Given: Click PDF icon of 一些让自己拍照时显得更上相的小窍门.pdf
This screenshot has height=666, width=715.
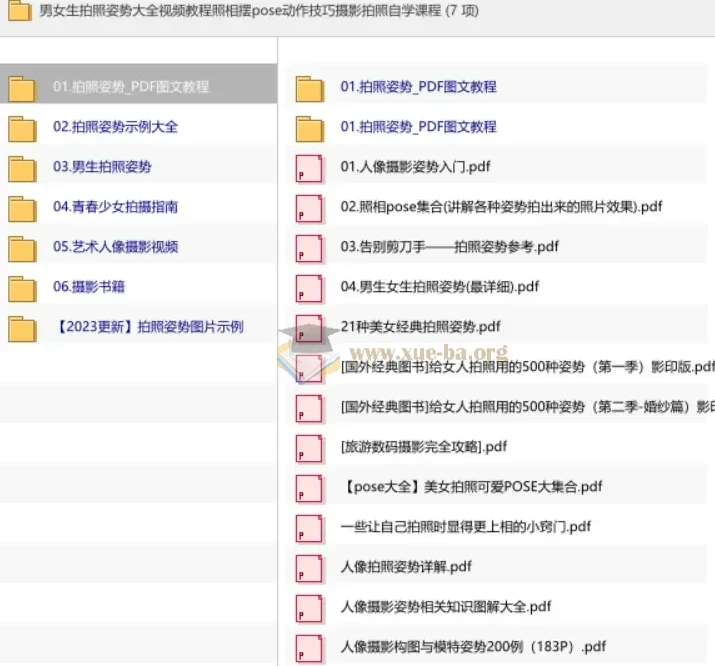Looking at the screenshot, I should [309, 529].
